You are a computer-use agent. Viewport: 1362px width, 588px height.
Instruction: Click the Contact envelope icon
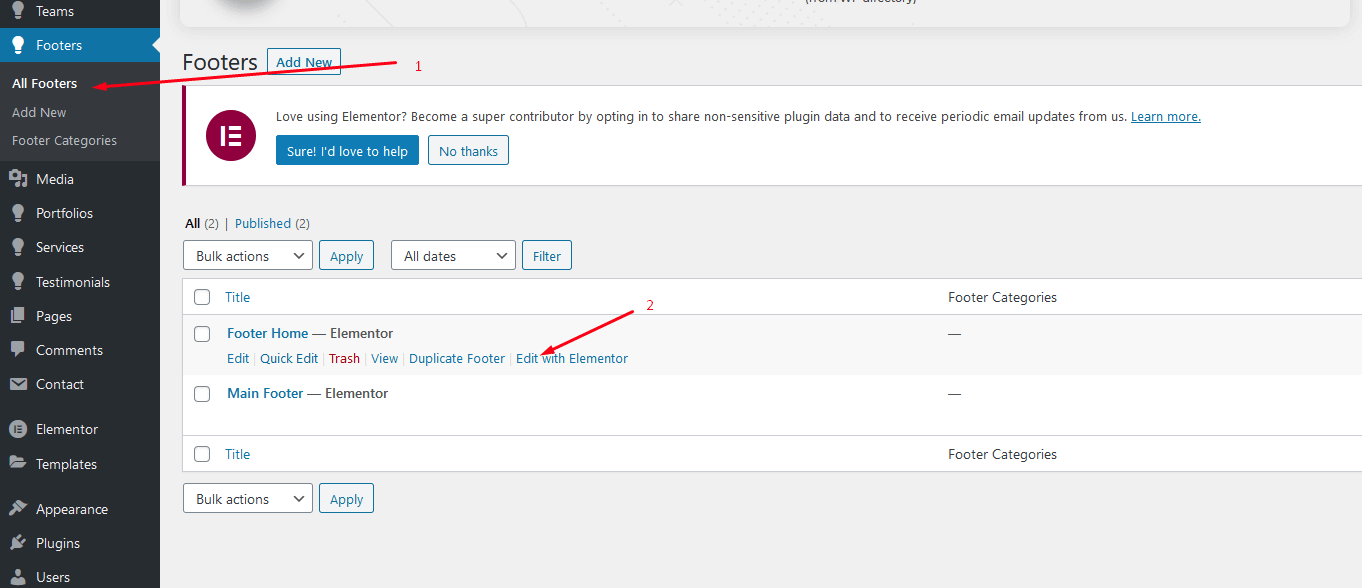point(17,384)
